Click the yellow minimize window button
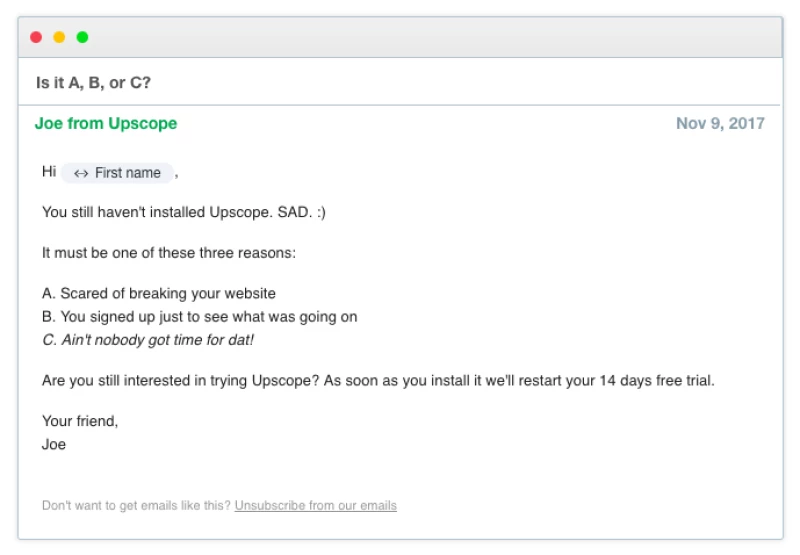800x555 pixels. click(x=59, y=37)
